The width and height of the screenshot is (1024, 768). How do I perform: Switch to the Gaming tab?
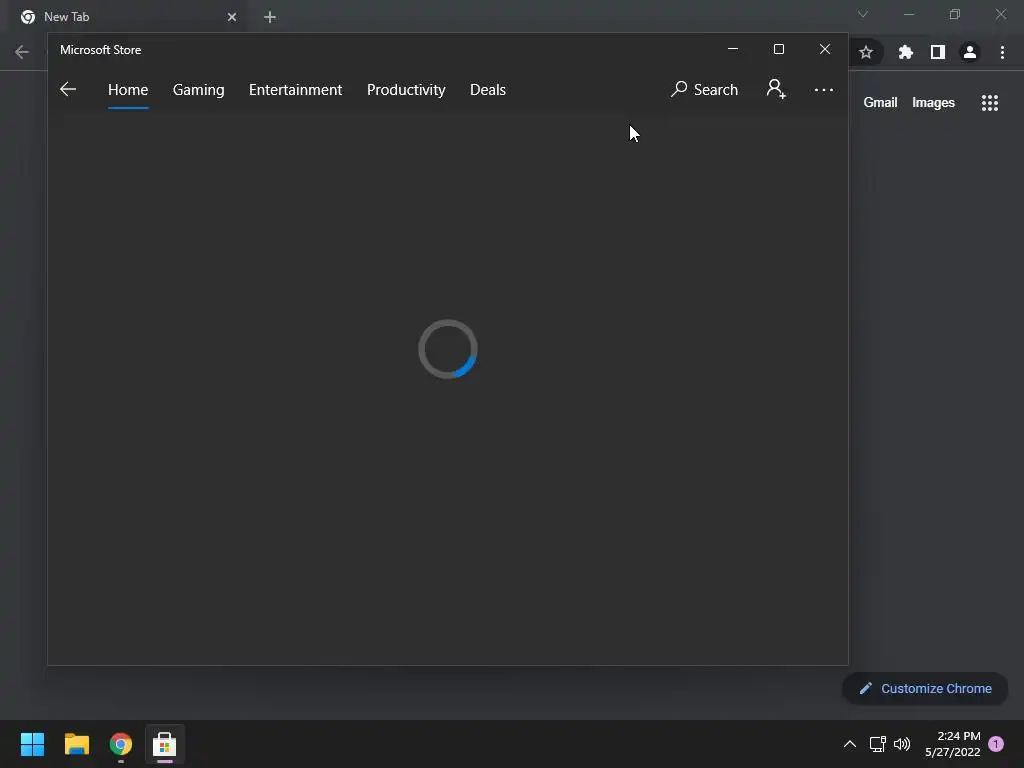point(199,89)
